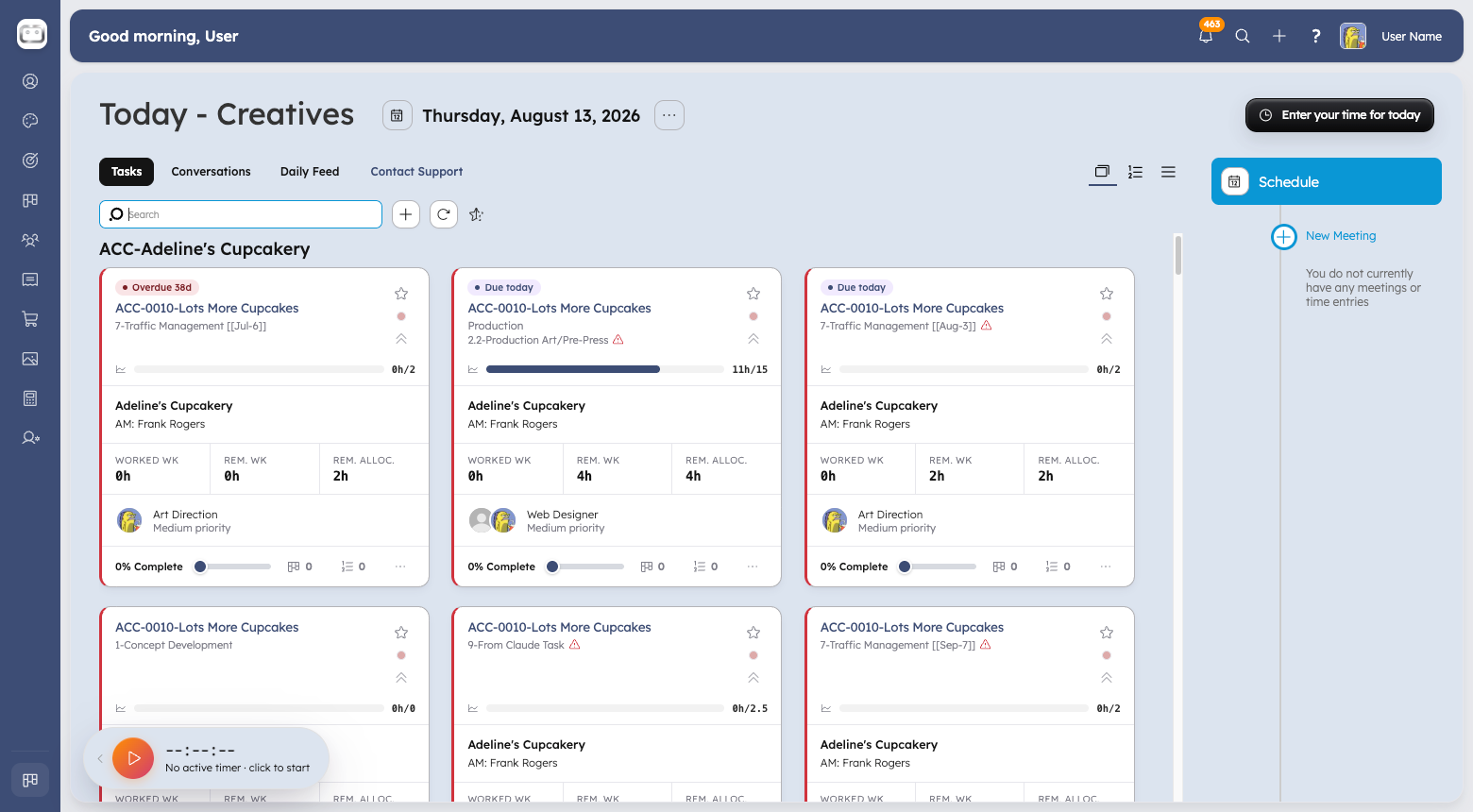Click the user avatar in the top bar
The height and width of the screenshot is (812, 1473).
point(1353,36)
